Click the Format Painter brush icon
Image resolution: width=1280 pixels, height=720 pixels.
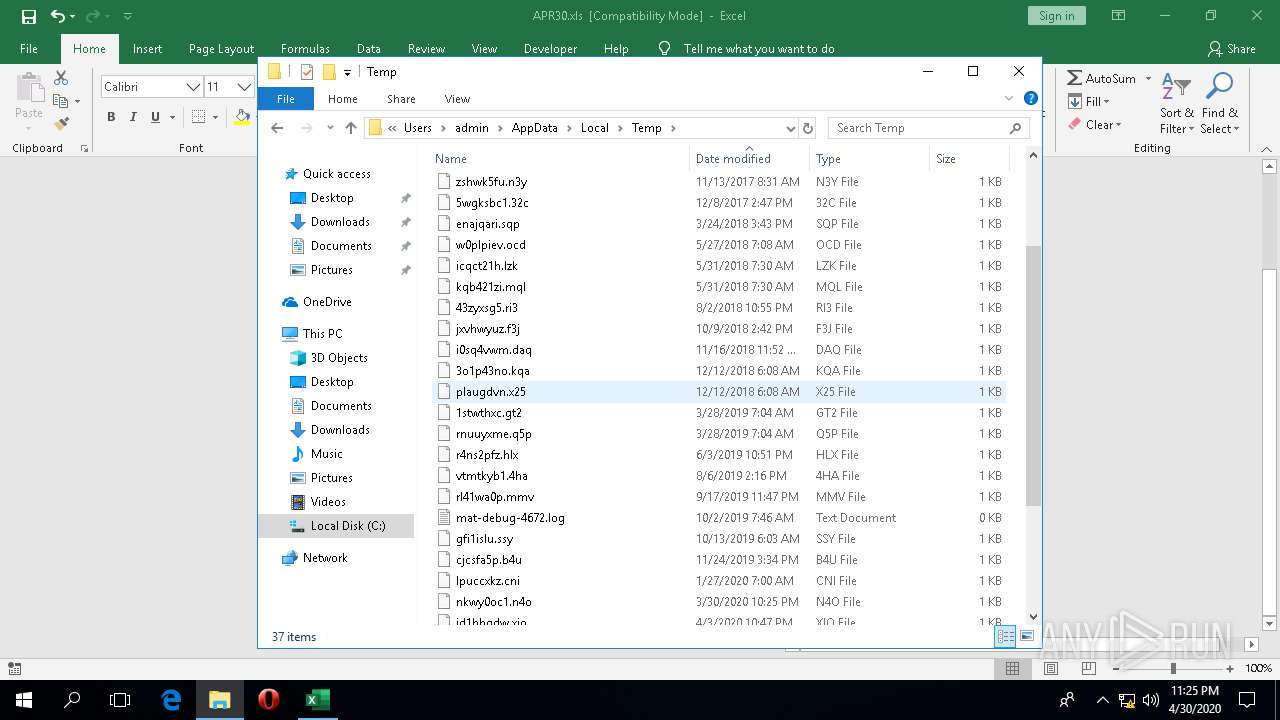[x=61, y=124]
